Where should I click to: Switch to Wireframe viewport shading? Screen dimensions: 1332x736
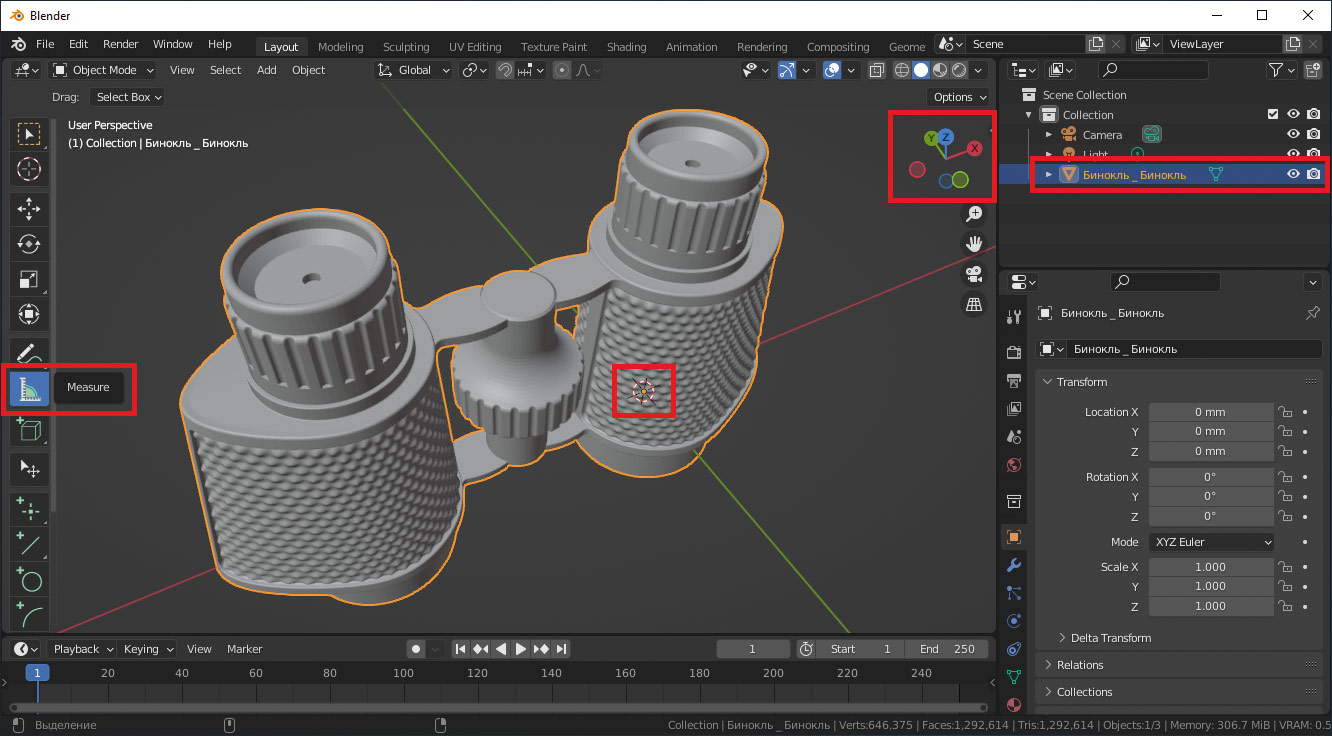(902, 70)
